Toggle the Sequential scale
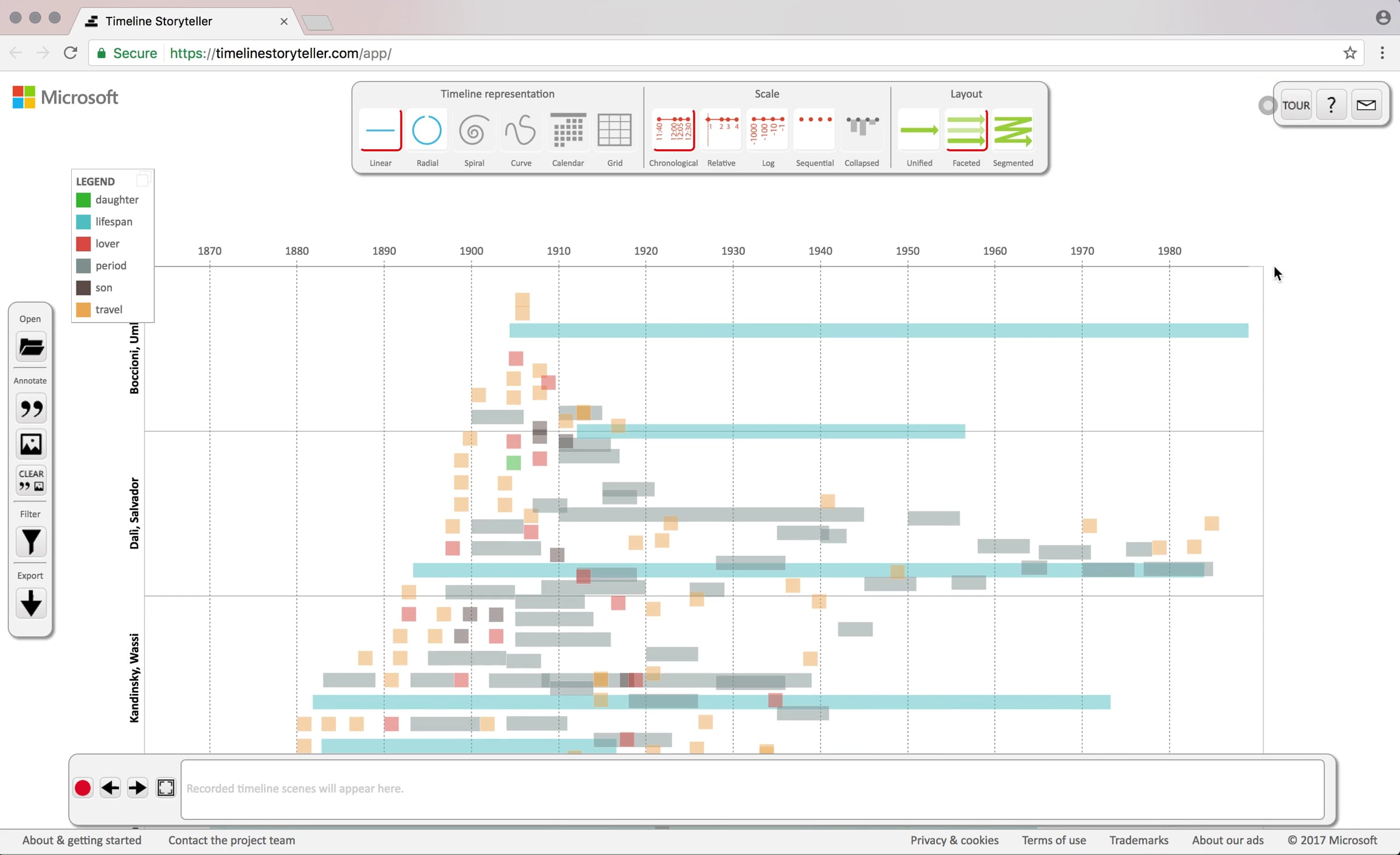The image size is (1400, 855). (814, 130)
